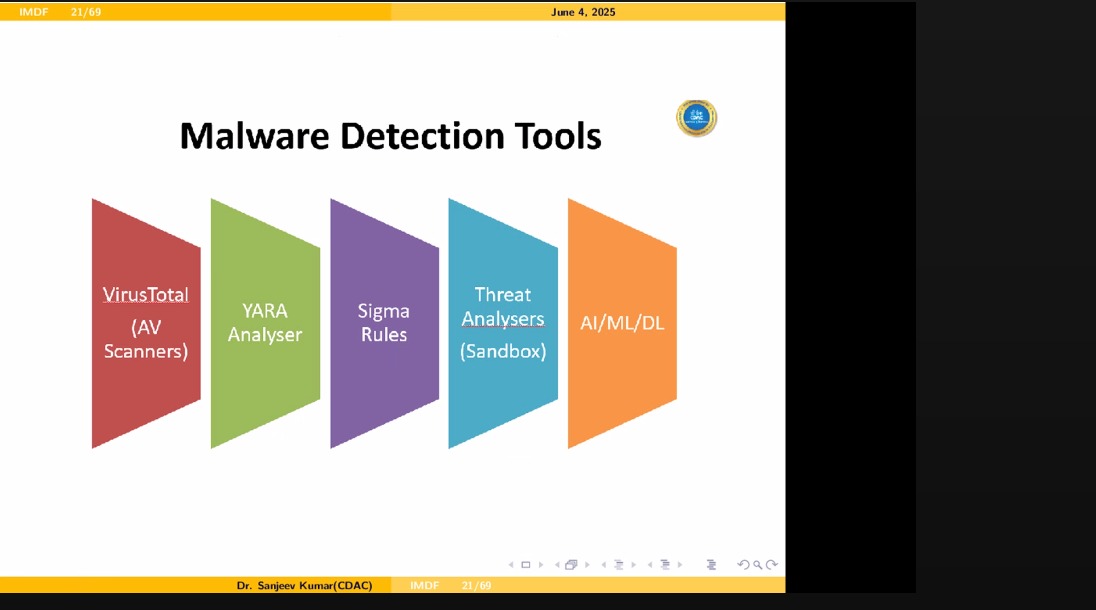Viewport: 1096px width, 610px height.
Task: Click the subsection navigation icon
Action: point(618,565)
